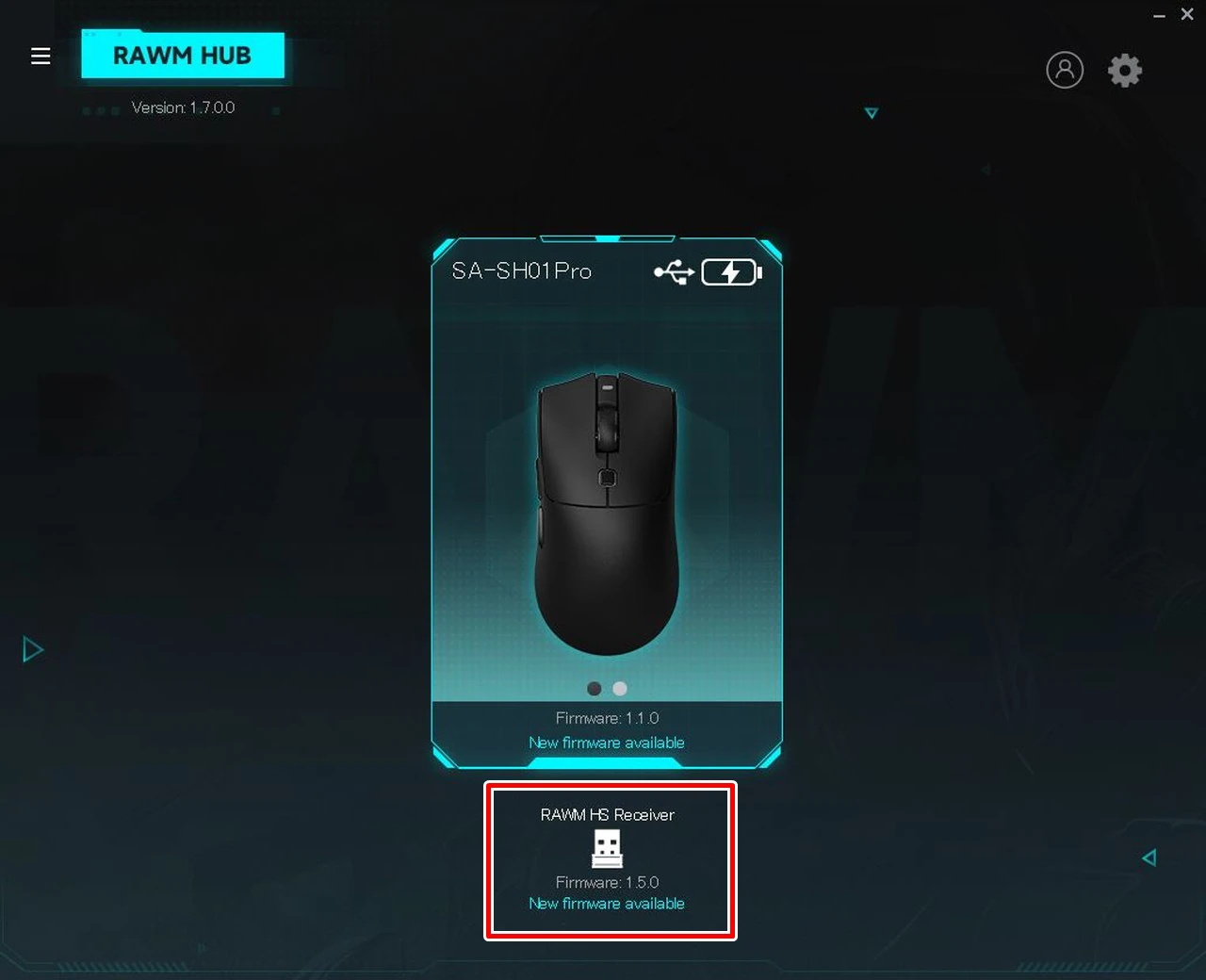This screenshot has height=980, width=1206.
Task: Open the user account profile icon
Action: click(1065, 70)
